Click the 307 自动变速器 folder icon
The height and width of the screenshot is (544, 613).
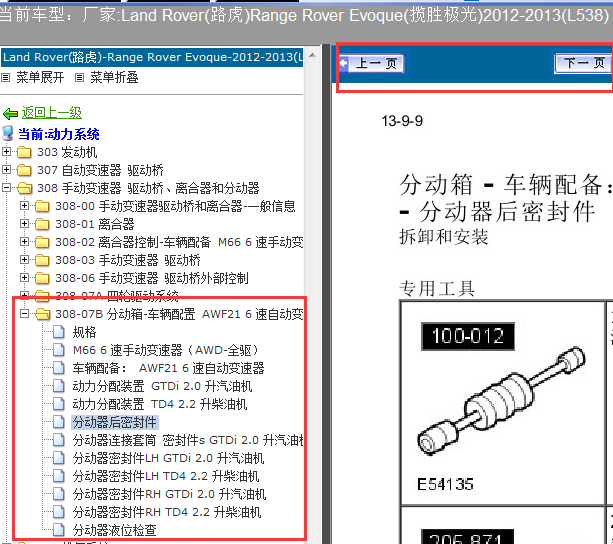(24, 170)
